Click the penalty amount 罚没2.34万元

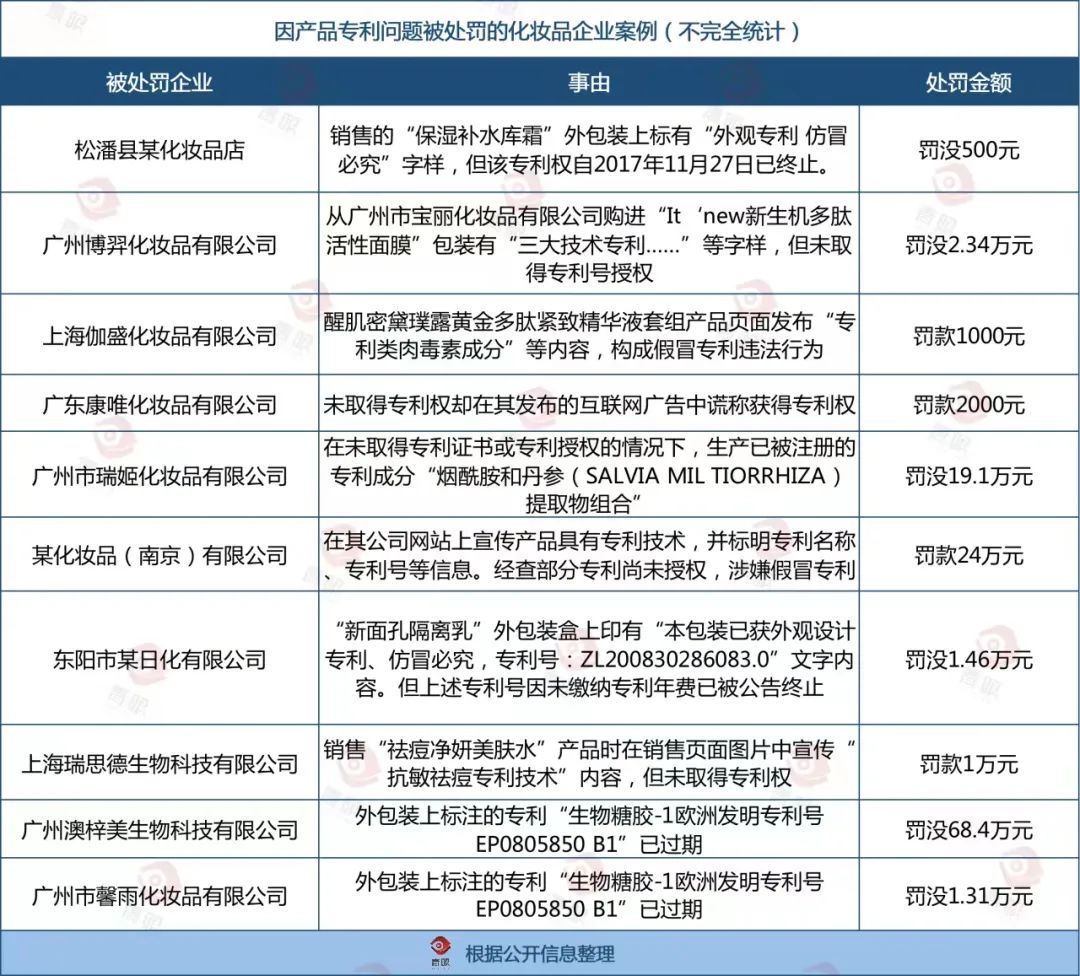[968, 245]
